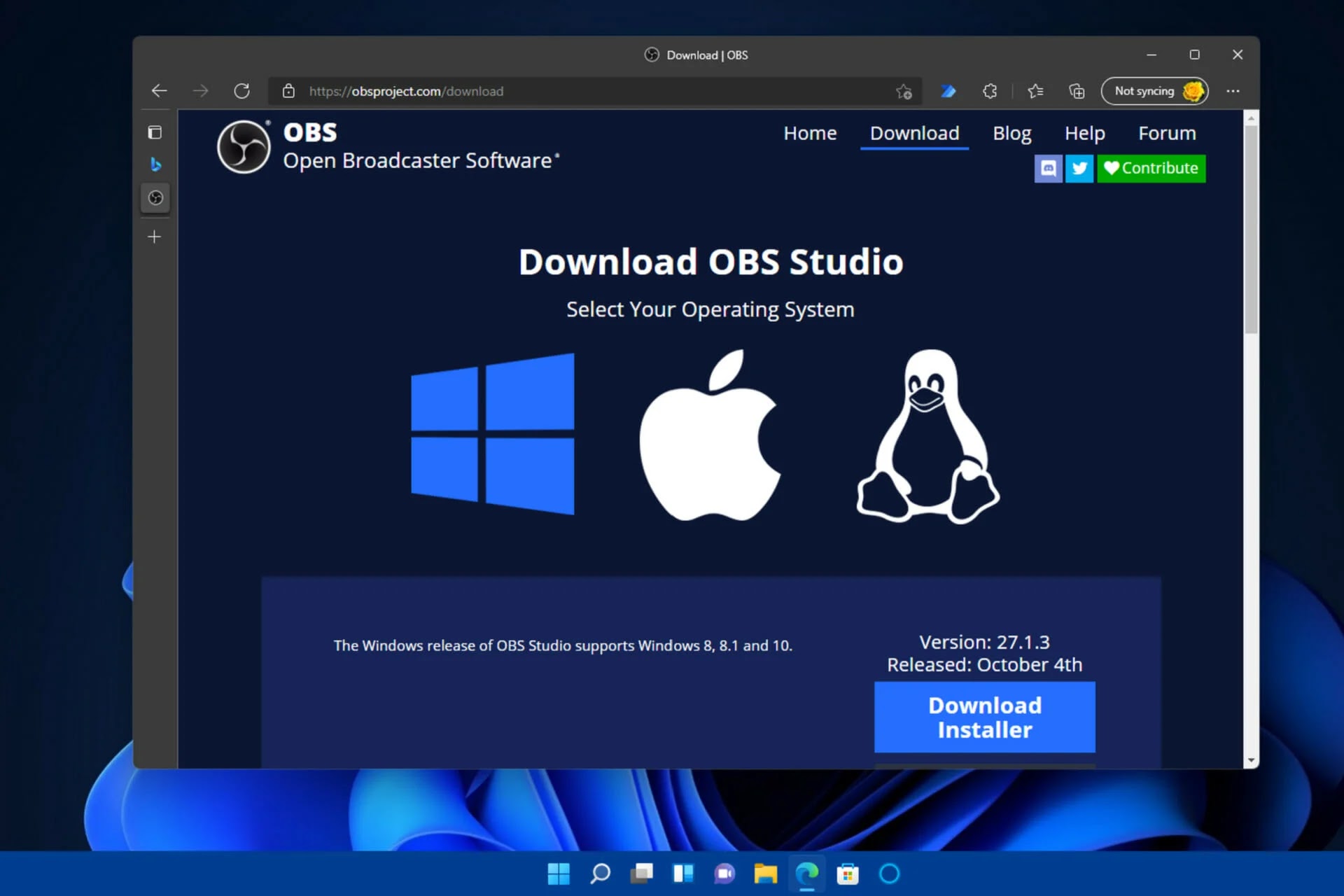Open Task View on taskbar
The width and height of the screenshot is (1344, 896).
(x=641, y=874)
